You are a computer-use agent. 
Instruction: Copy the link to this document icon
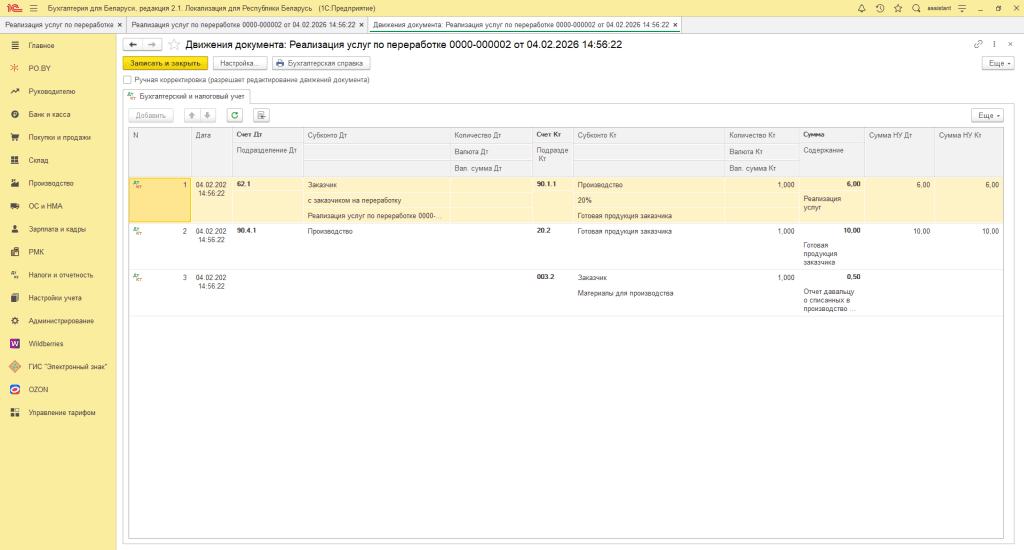tap(978, 45)
